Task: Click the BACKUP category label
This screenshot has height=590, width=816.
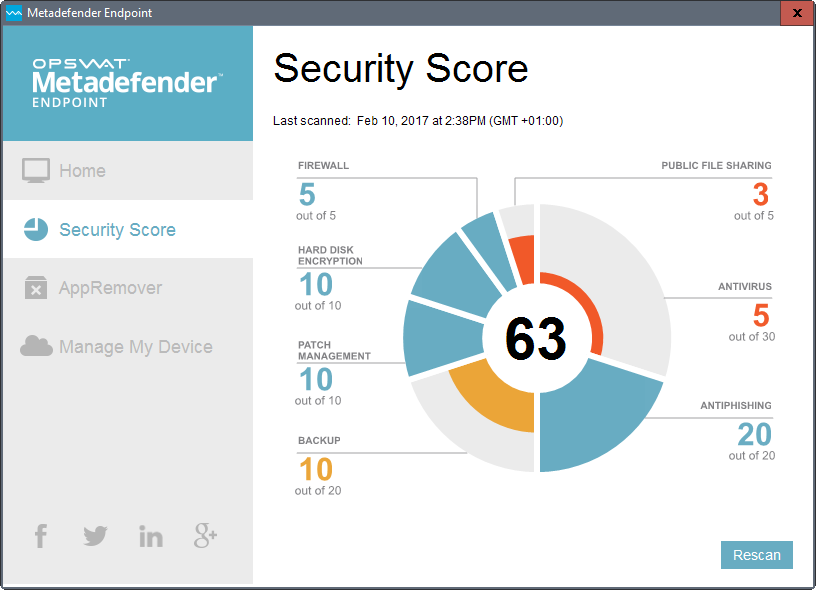Action: click(x=319, y=441)
